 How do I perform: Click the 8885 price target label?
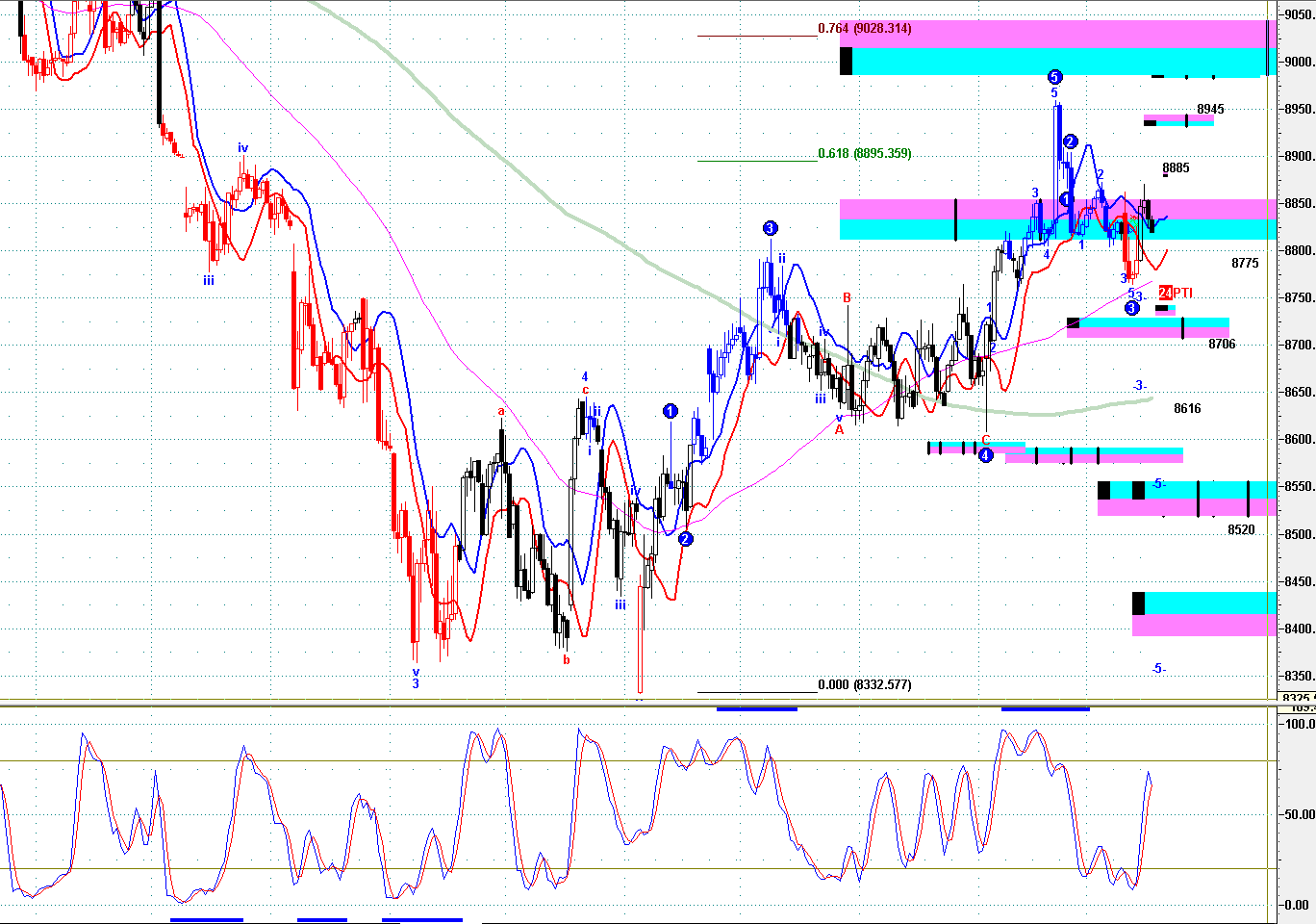[1176, 168]
